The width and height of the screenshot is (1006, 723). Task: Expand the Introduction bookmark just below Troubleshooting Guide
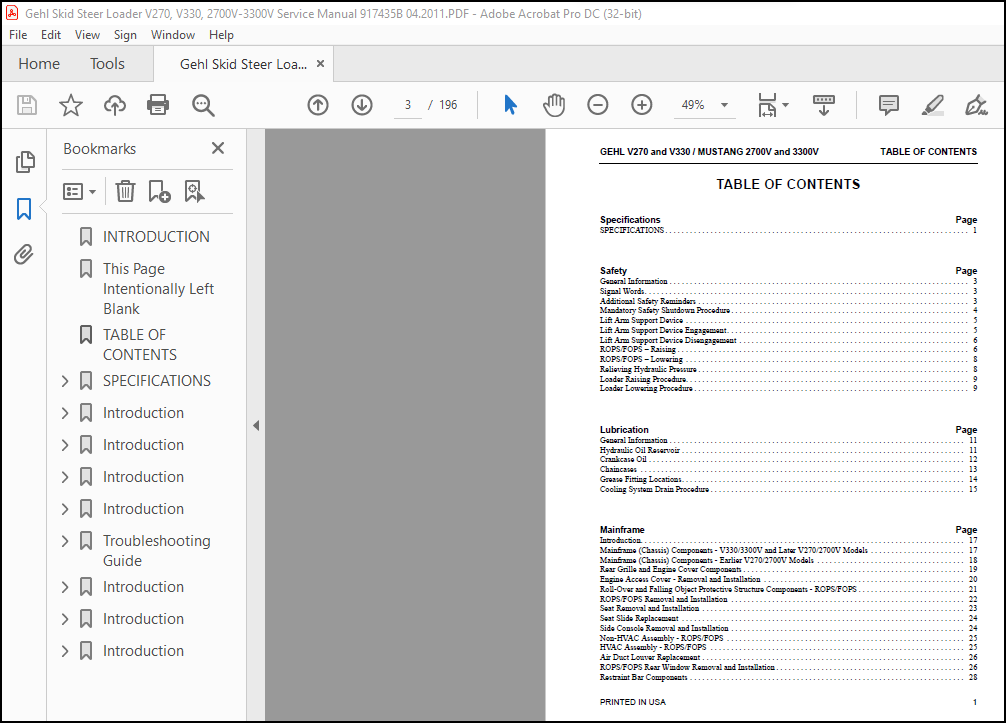[x=65, y=587]
